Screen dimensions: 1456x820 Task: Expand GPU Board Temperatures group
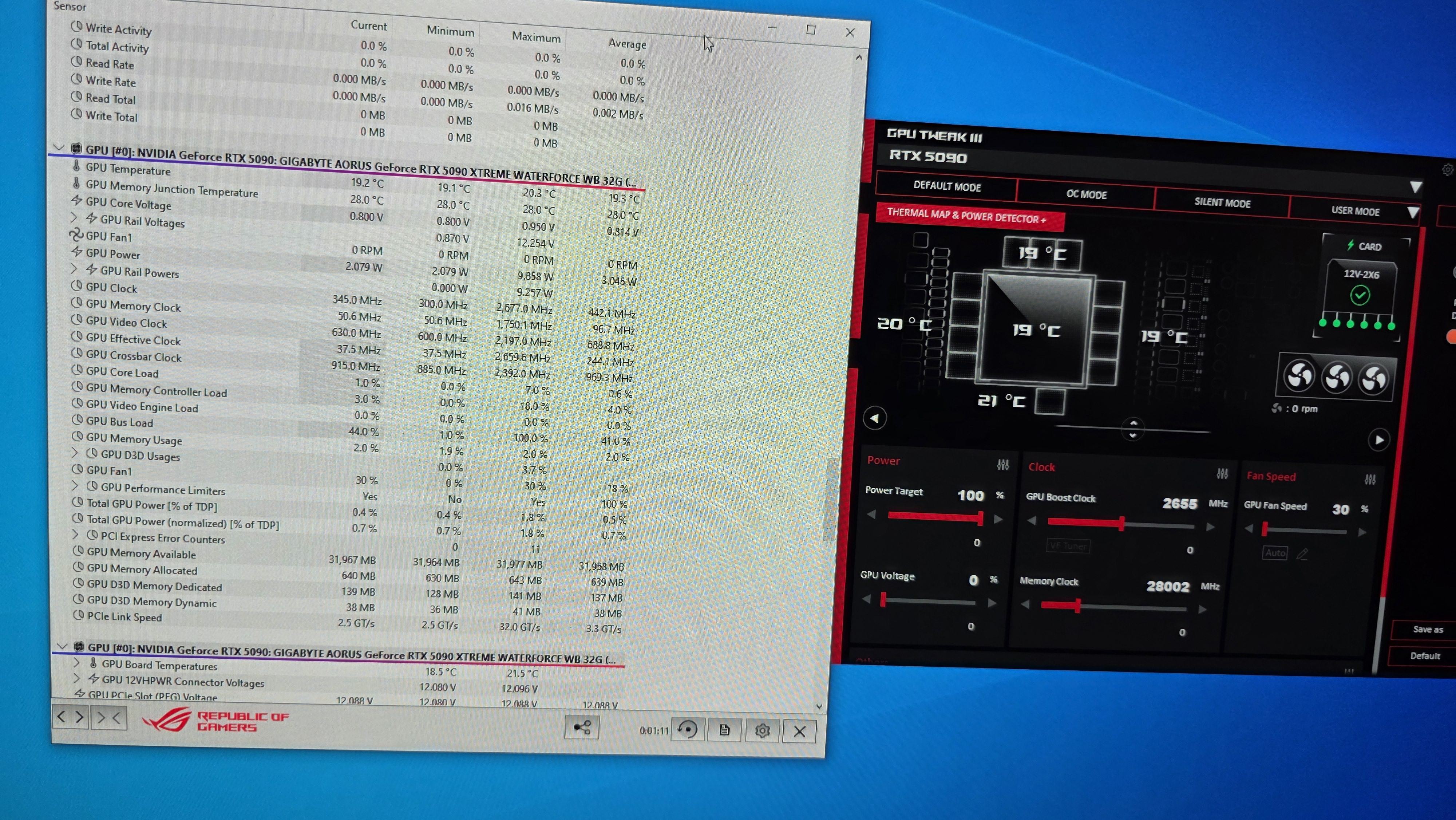(77, 663)
